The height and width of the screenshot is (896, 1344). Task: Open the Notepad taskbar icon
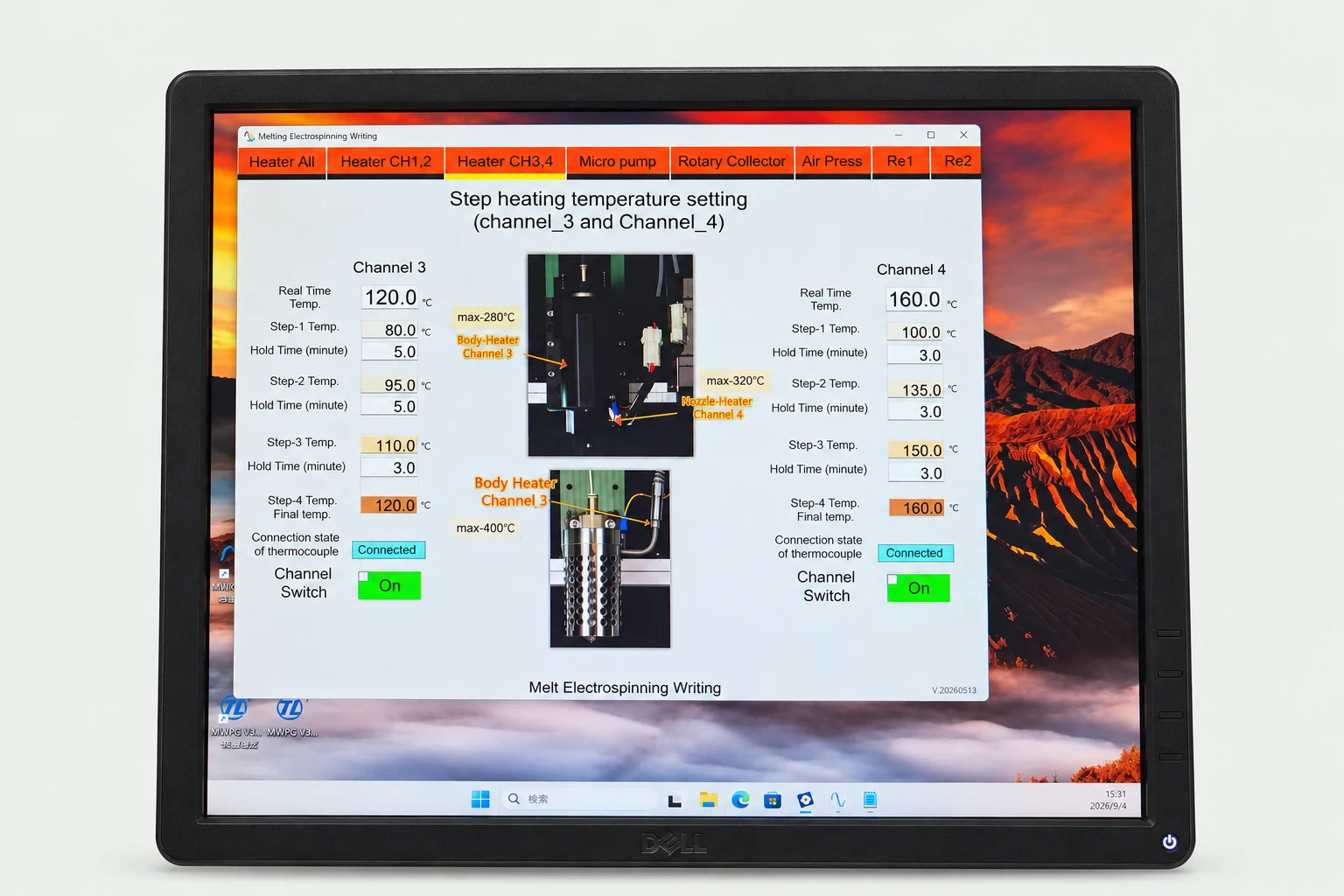pyautogui.click(x=870, y=800)
